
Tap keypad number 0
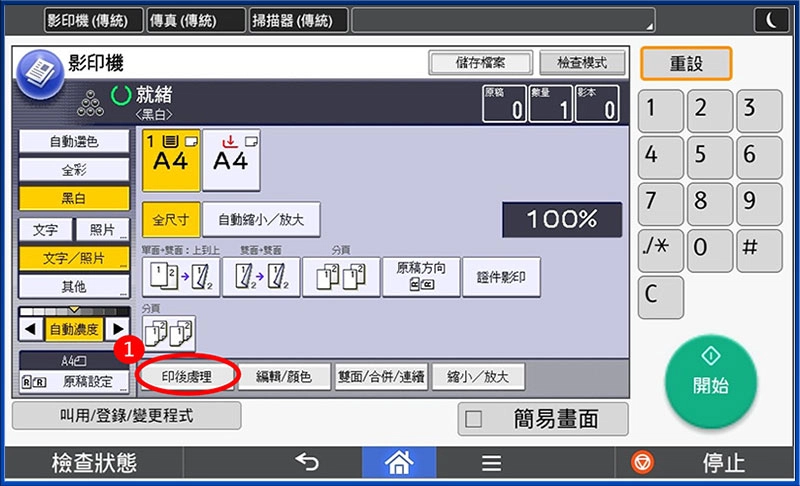(710, 250)
